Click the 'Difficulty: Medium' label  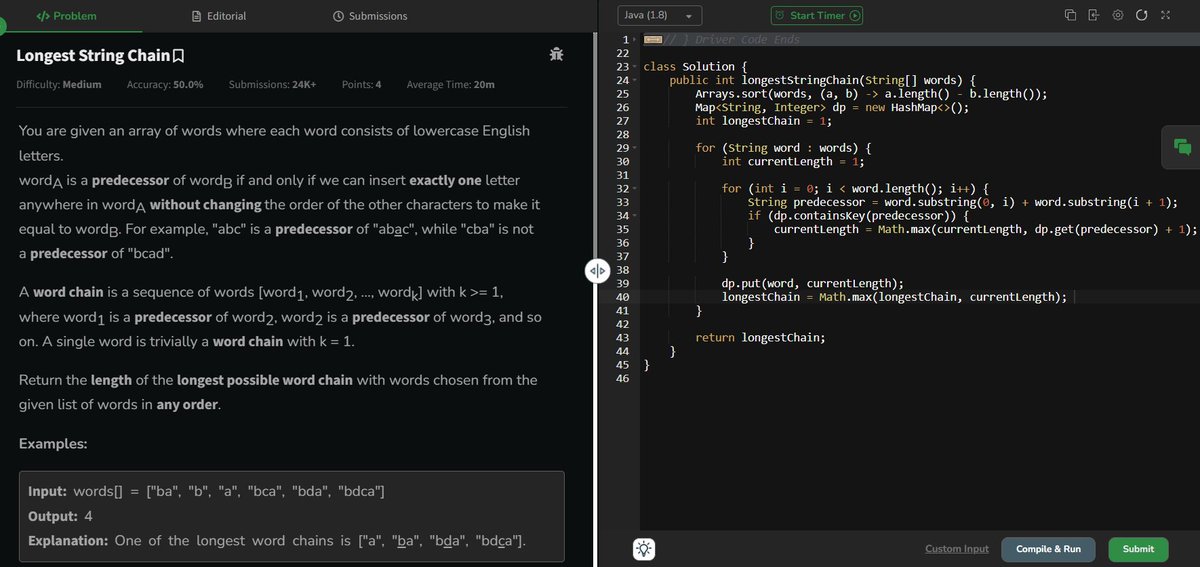(x=59, y=85)
